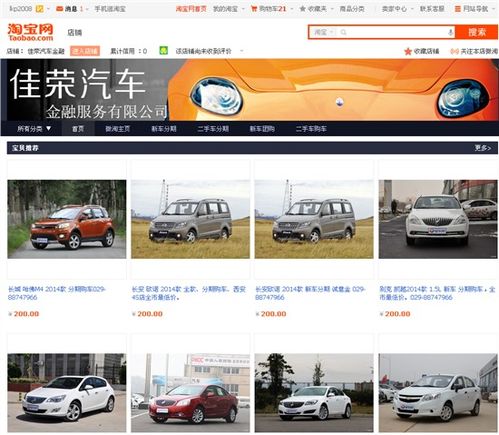Open the 新车团购 tab

tap(262, 129)
